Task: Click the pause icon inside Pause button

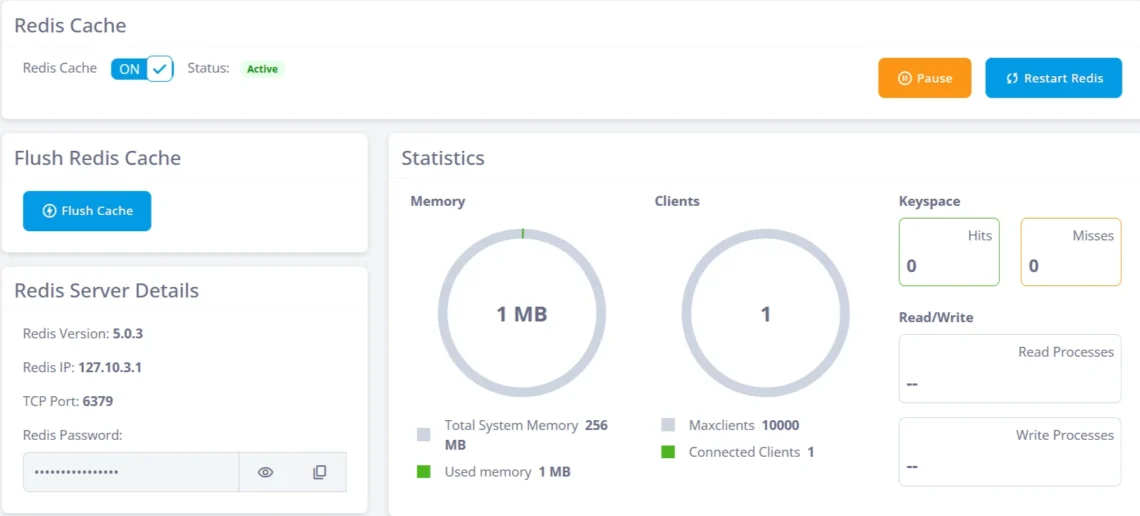Action: click(x=904, y=78)
